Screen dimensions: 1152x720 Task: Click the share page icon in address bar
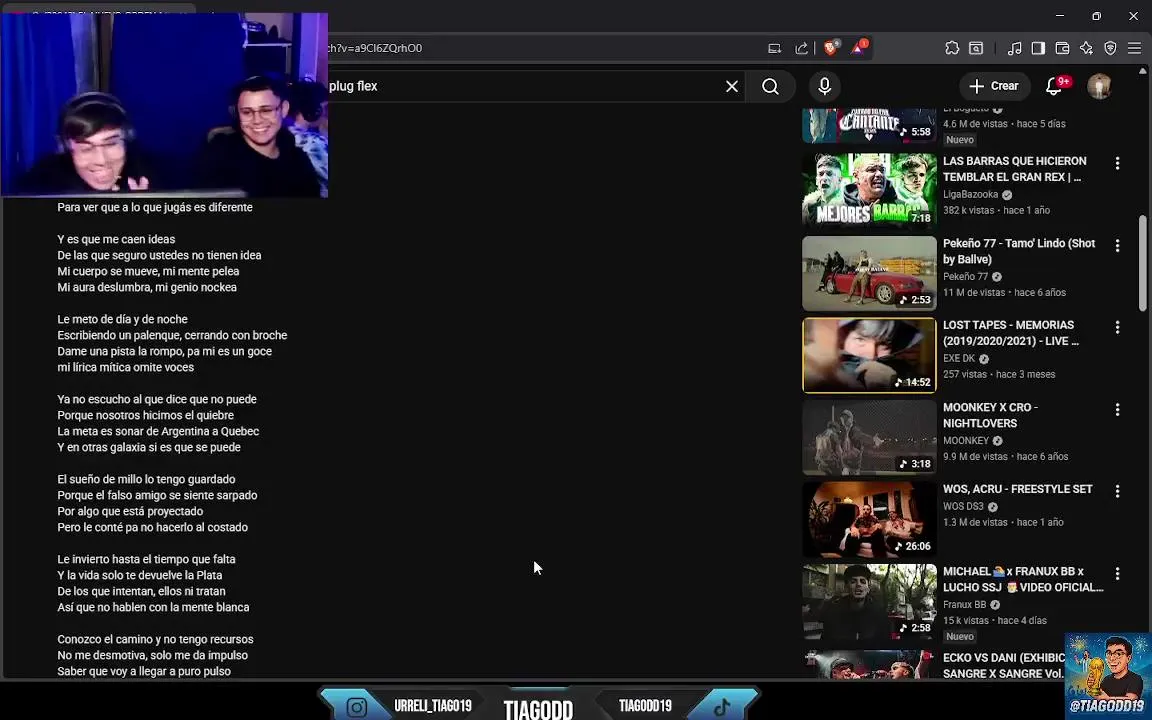802,48
